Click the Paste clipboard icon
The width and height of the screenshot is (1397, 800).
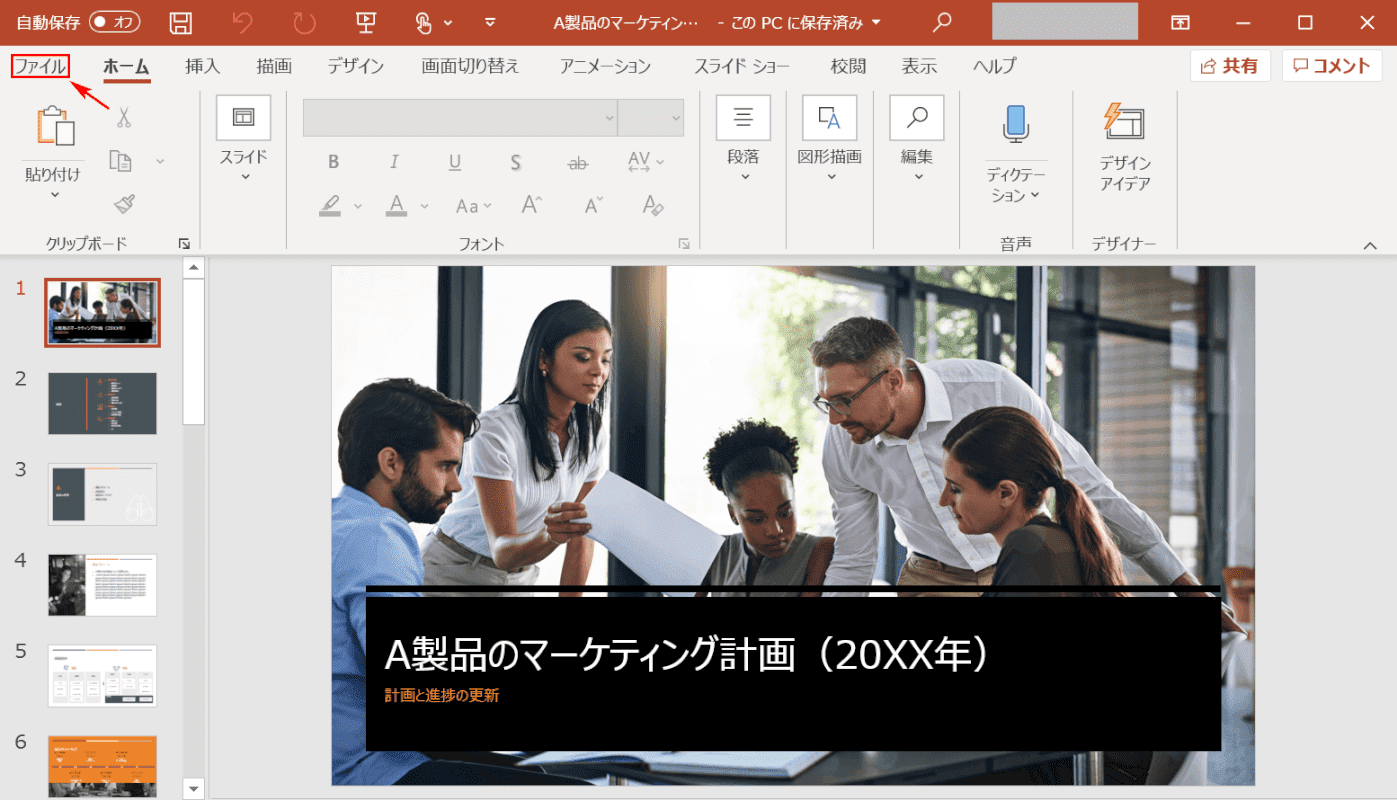(x=55, y=127)
